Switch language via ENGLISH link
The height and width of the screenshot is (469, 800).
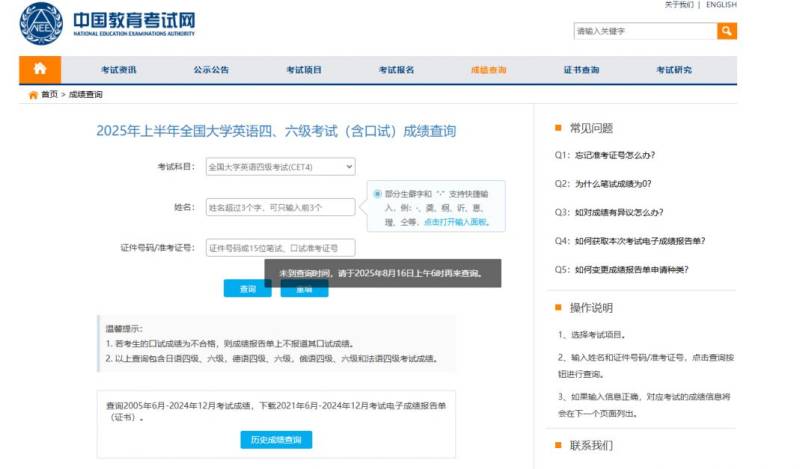(721, 5)
